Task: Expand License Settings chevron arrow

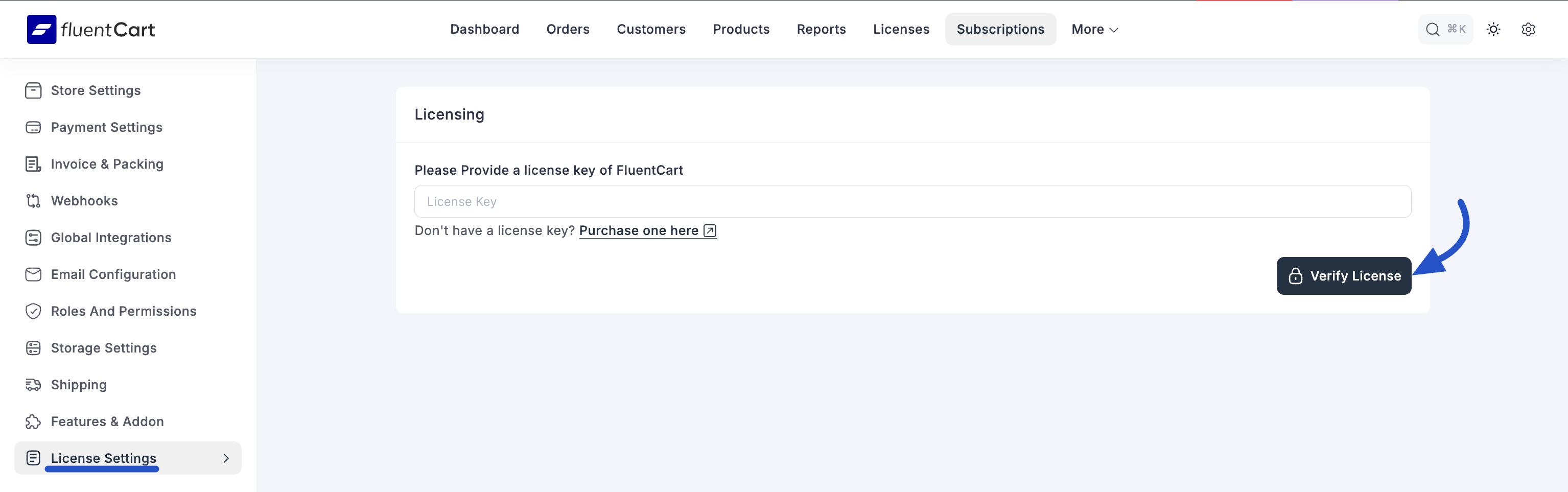Action: click(226, 458)
